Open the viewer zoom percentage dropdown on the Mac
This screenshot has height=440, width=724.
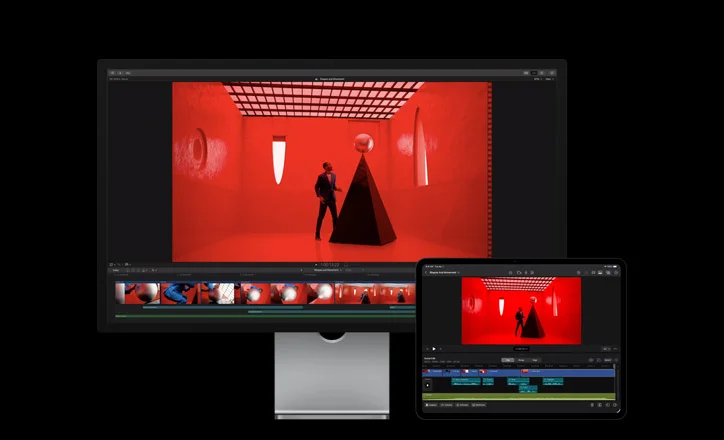pyautogui.click(x=537, y=79)
